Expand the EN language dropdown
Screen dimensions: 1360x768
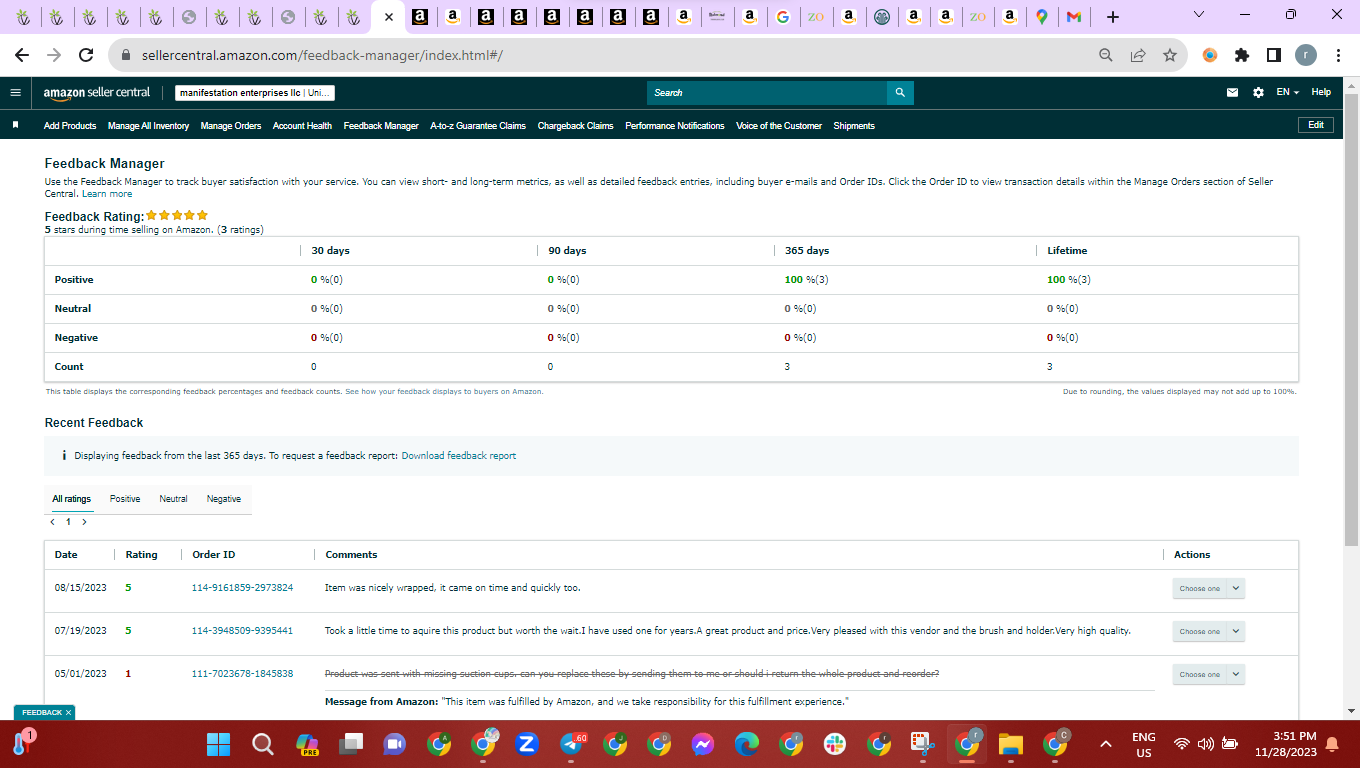coord(1287,93)
